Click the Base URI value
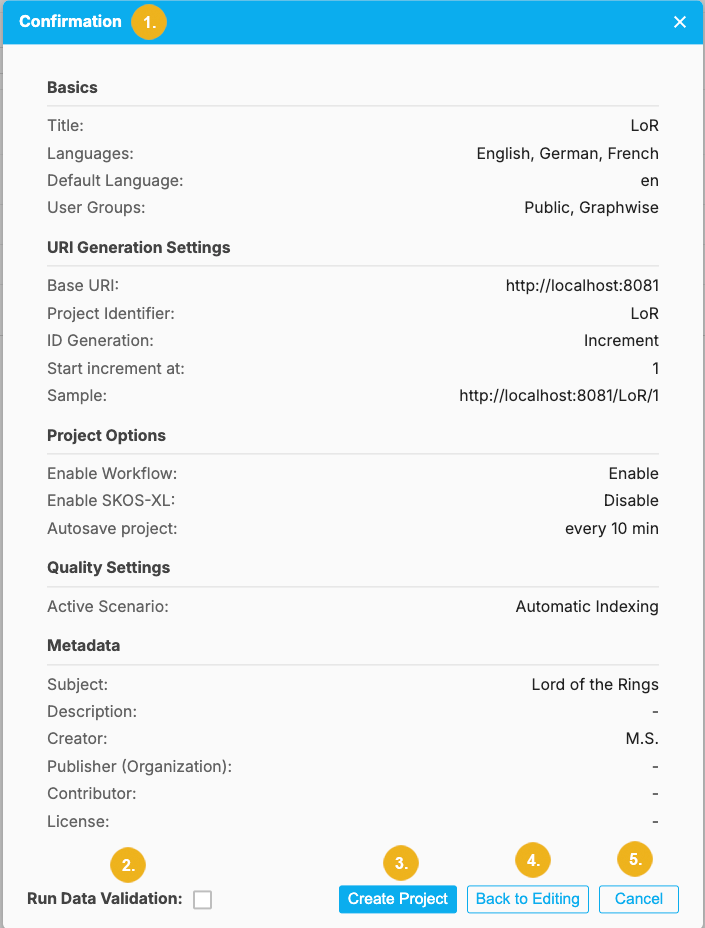This screenshot has width=705, height=928. (x=583, y=285)
